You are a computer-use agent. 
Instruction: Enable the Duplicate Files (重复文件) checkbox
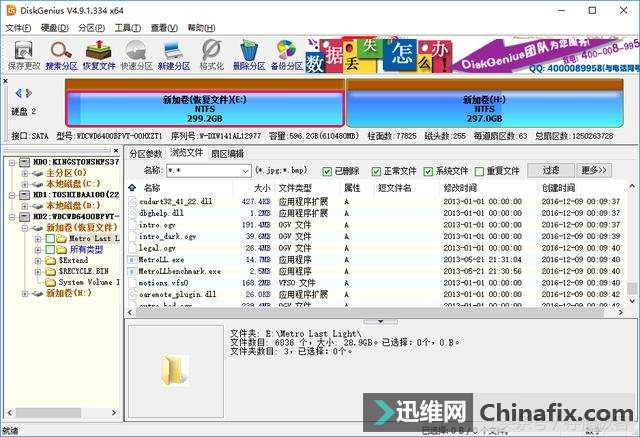coord(479,171)
